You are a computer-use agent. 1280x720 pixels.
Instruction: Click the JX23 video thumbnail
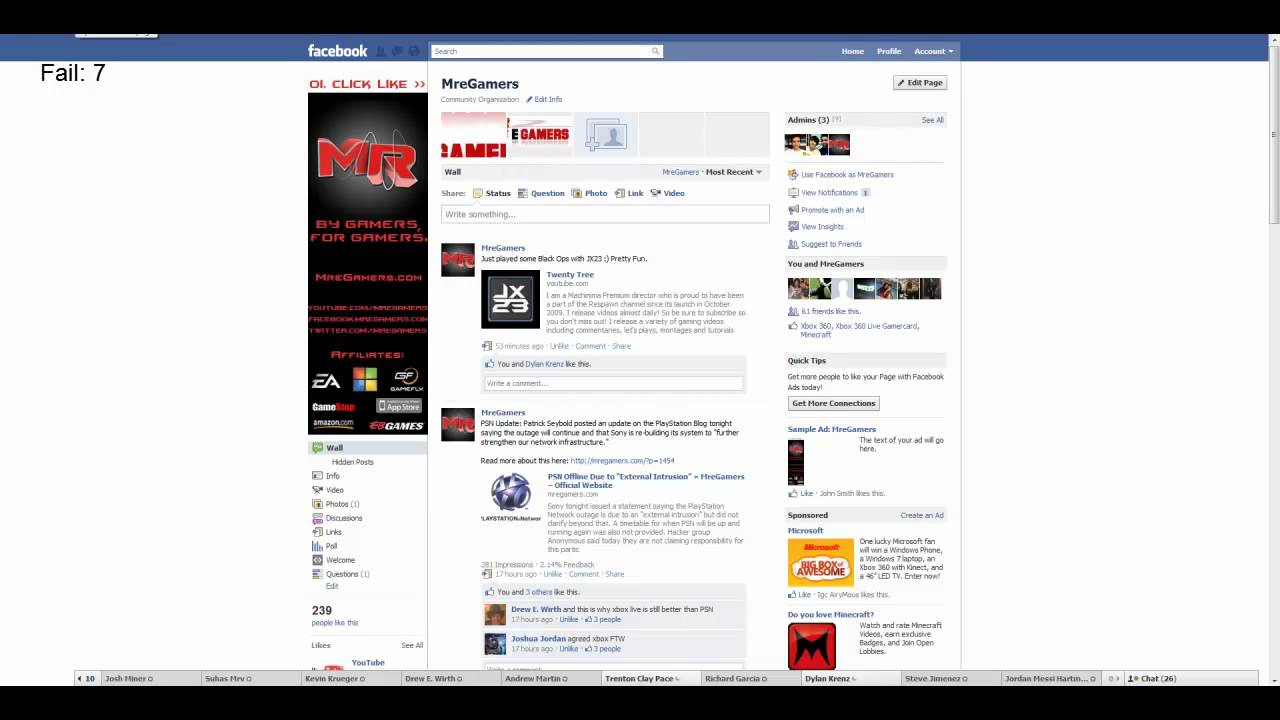[x=510, y=299]
